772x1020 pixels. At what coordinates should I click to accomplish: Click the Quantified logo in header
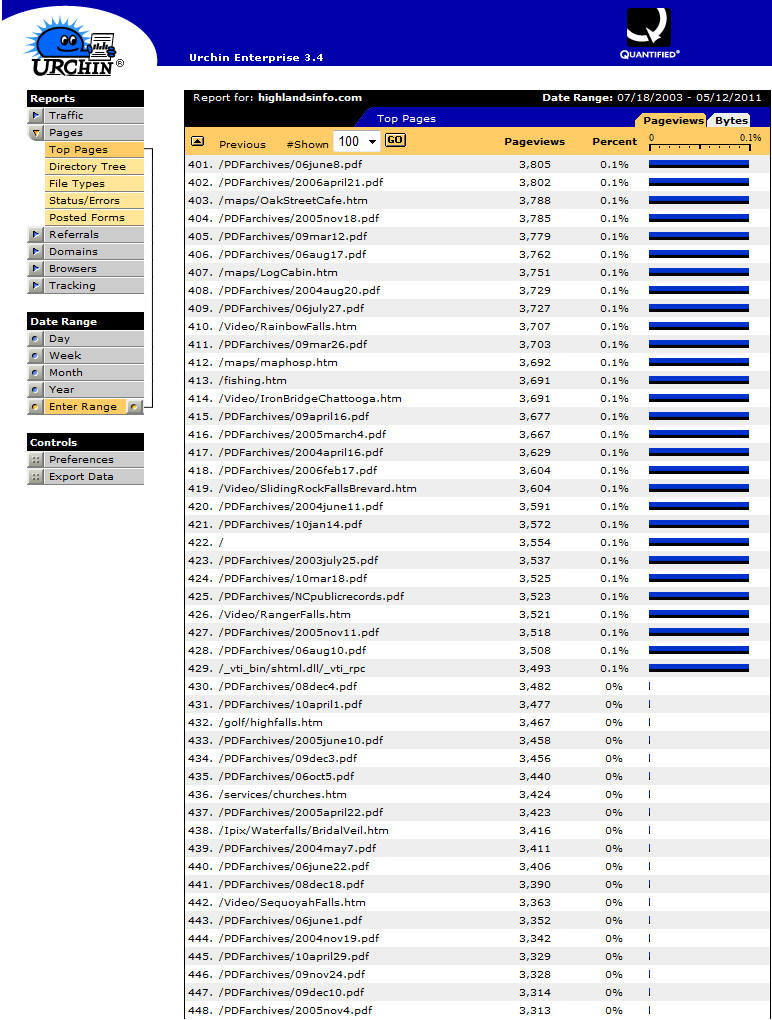tap(648, 33)
